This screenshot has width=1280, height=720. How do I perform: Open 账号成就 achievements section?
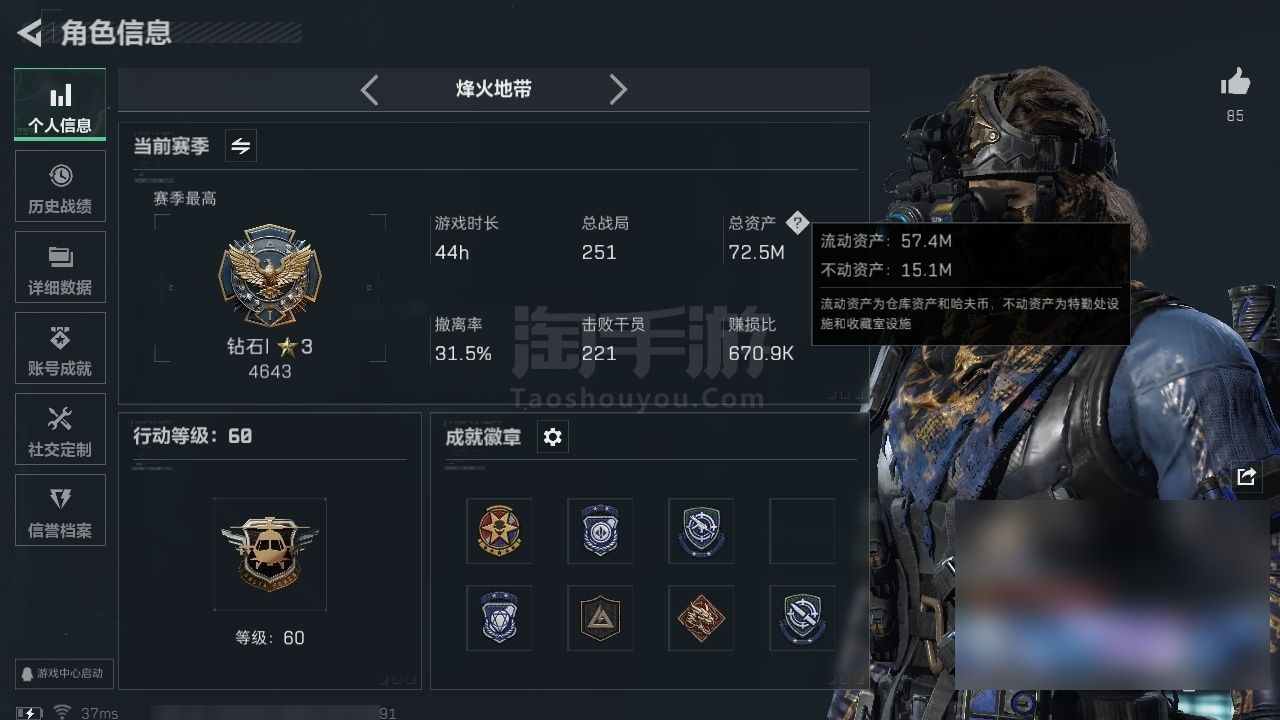pos(60,348)
